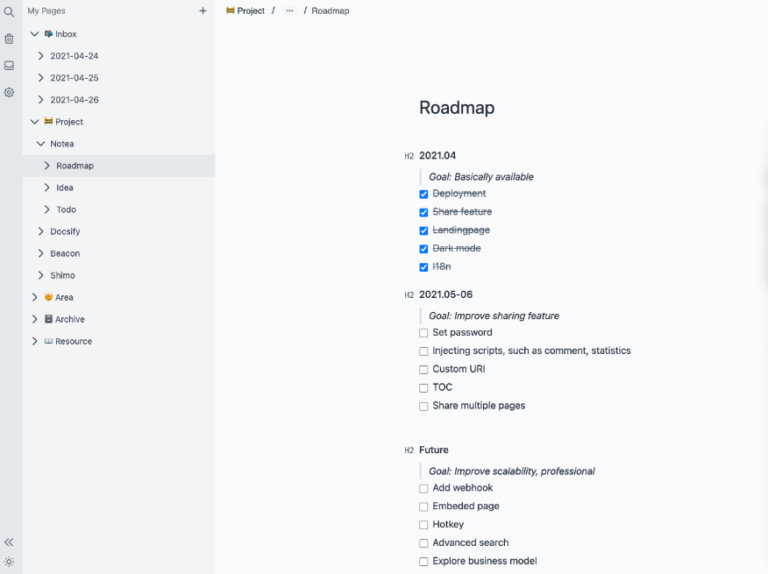The width and height of the screenshot is (768, 574).
Task: Select the Todo page in sidebar
Action: coord(65,210)
